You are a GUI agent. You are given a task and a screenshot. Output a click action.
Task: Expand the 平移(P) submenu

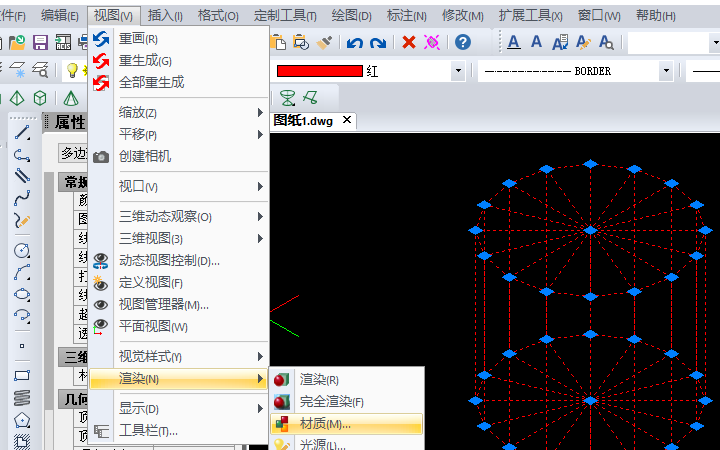(179, 135)
